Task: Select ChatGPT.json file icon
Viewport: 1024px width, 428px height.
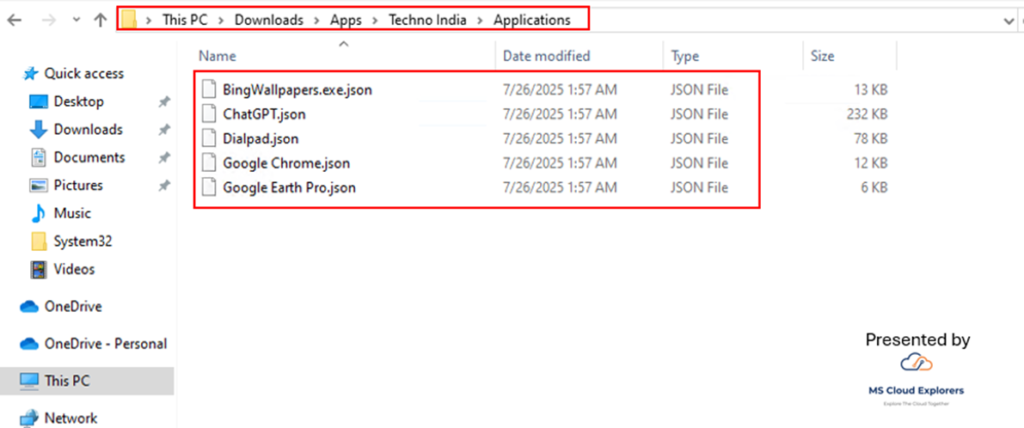Action: click(x=208, y=114)
